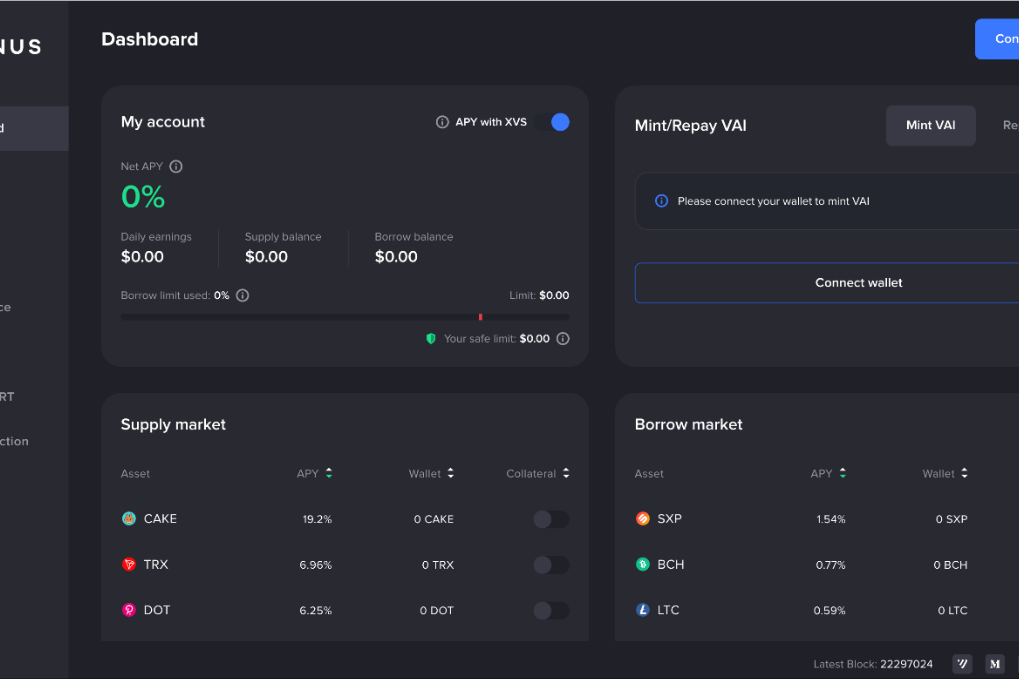
Task: Click the info icon in connect wallet notice
Action: click(x=661, y=201)
